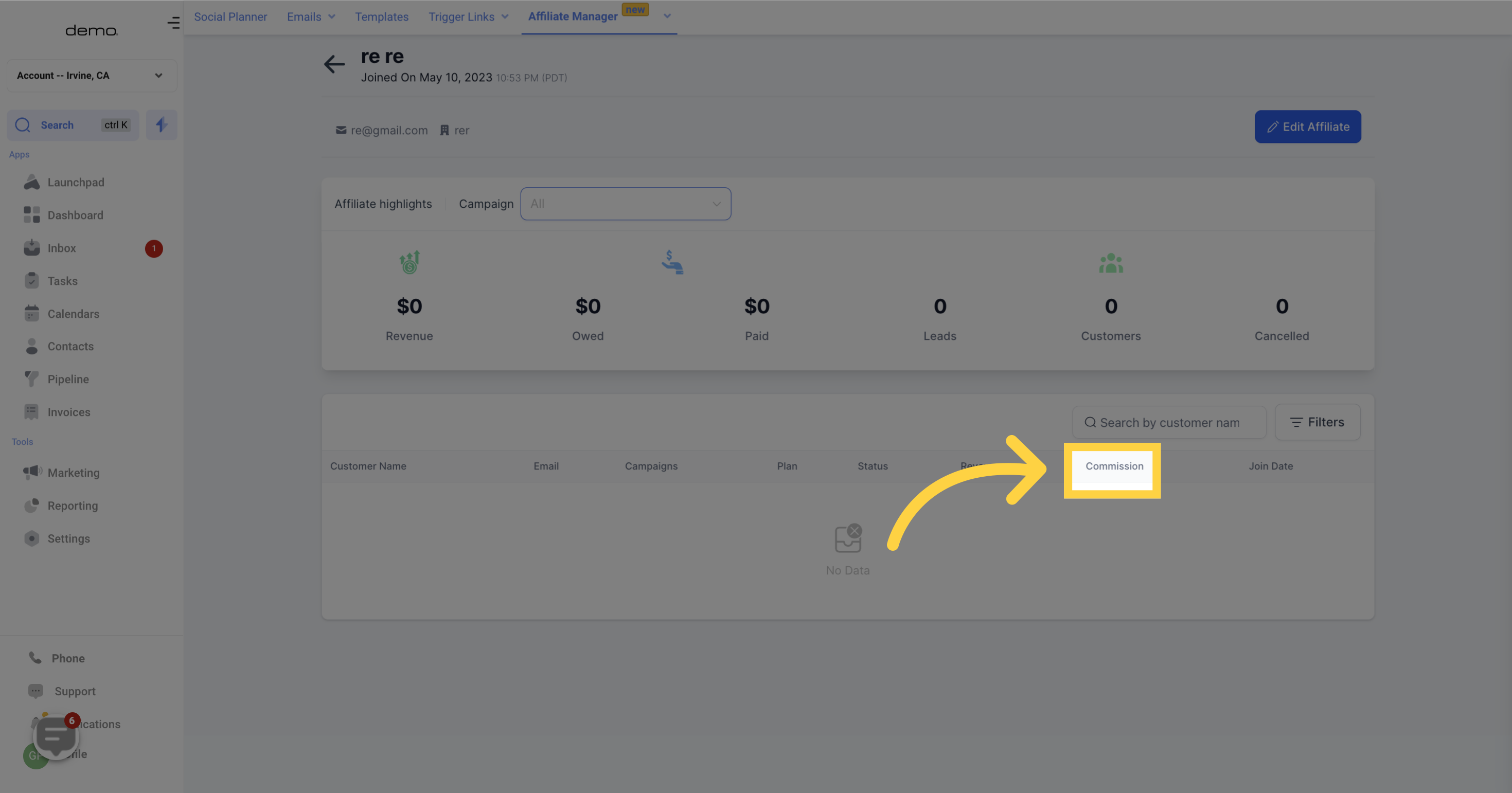Click the Edit Affiliate button
The width and height of the screenshot is (1512, 793).
pyautogui.click(x=1307, y=127)
